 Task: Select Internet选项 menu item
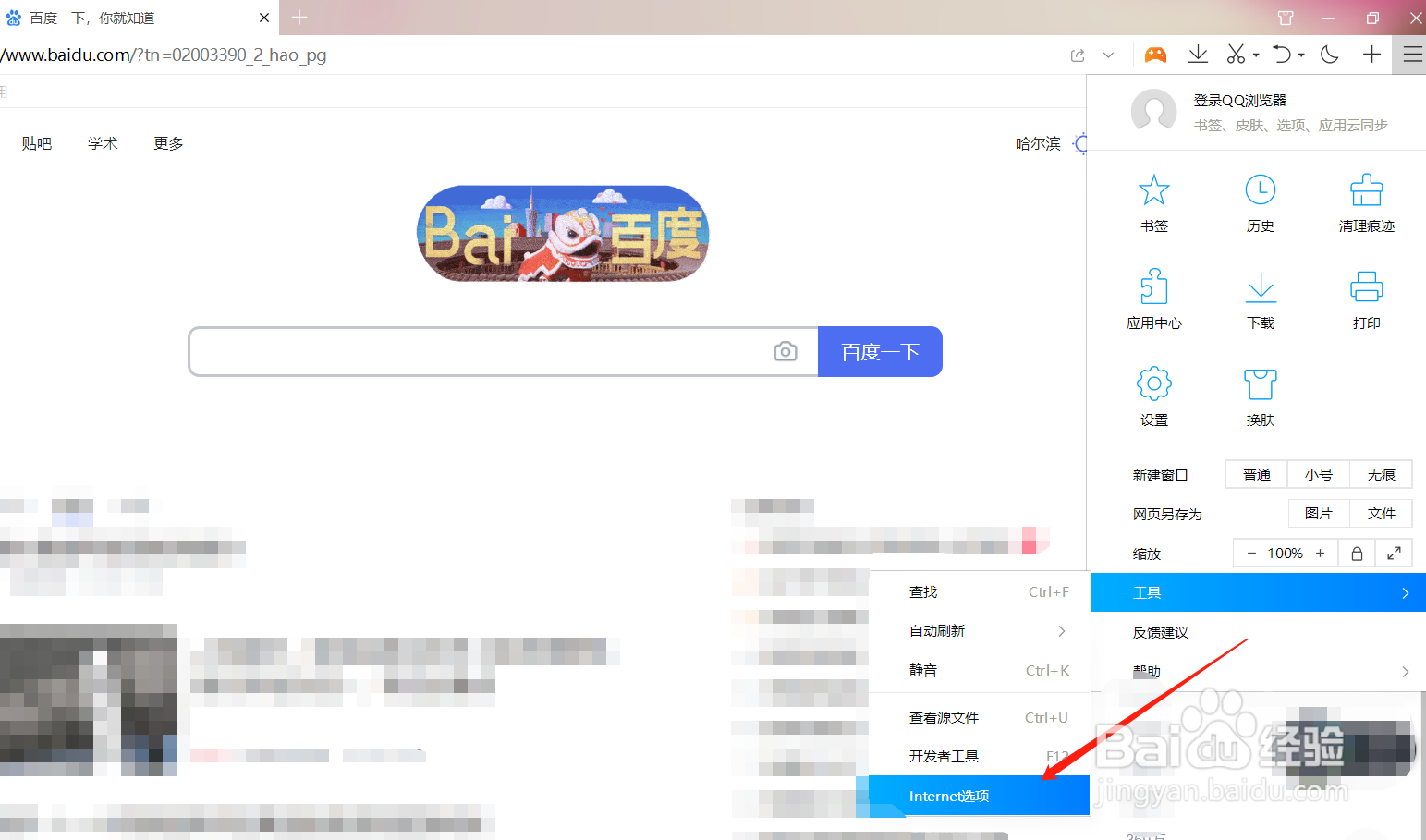coord(980,796)
